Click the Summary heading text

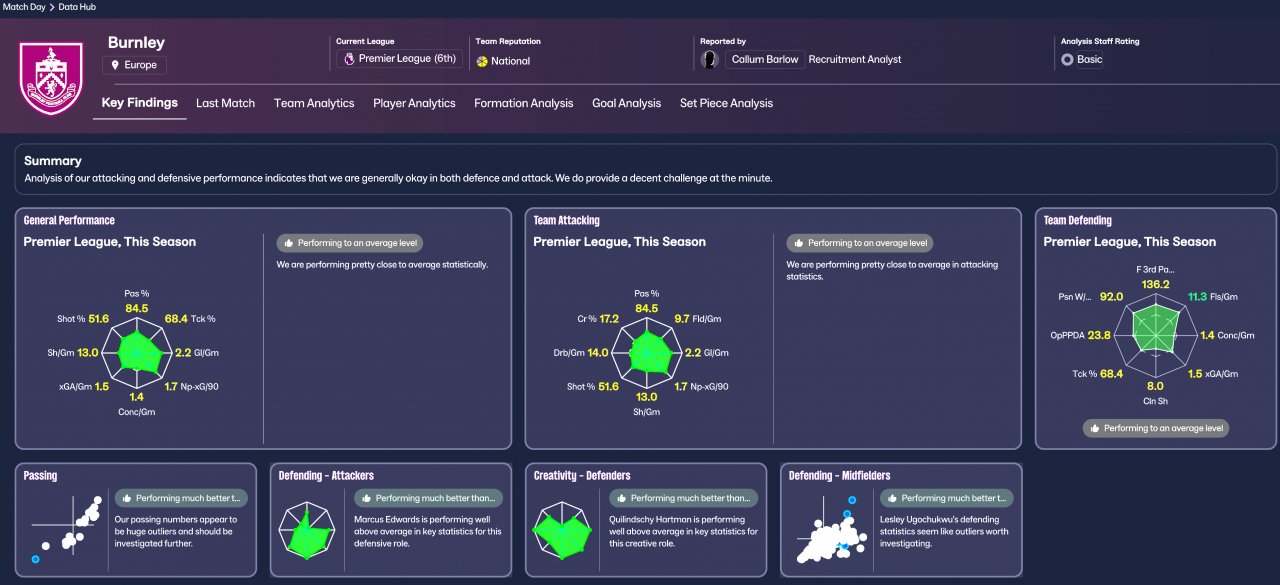[53, 161]
